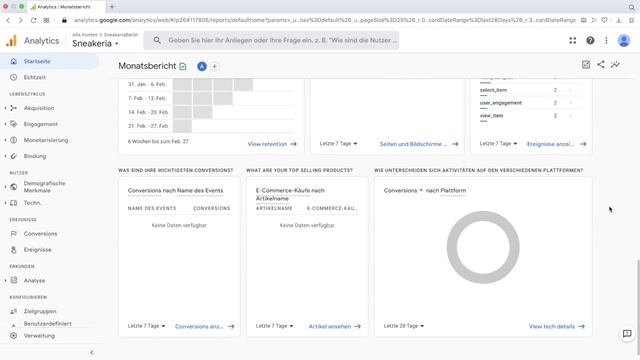
Task: Open the Sneakeria property selector
Action: (95, 43)
